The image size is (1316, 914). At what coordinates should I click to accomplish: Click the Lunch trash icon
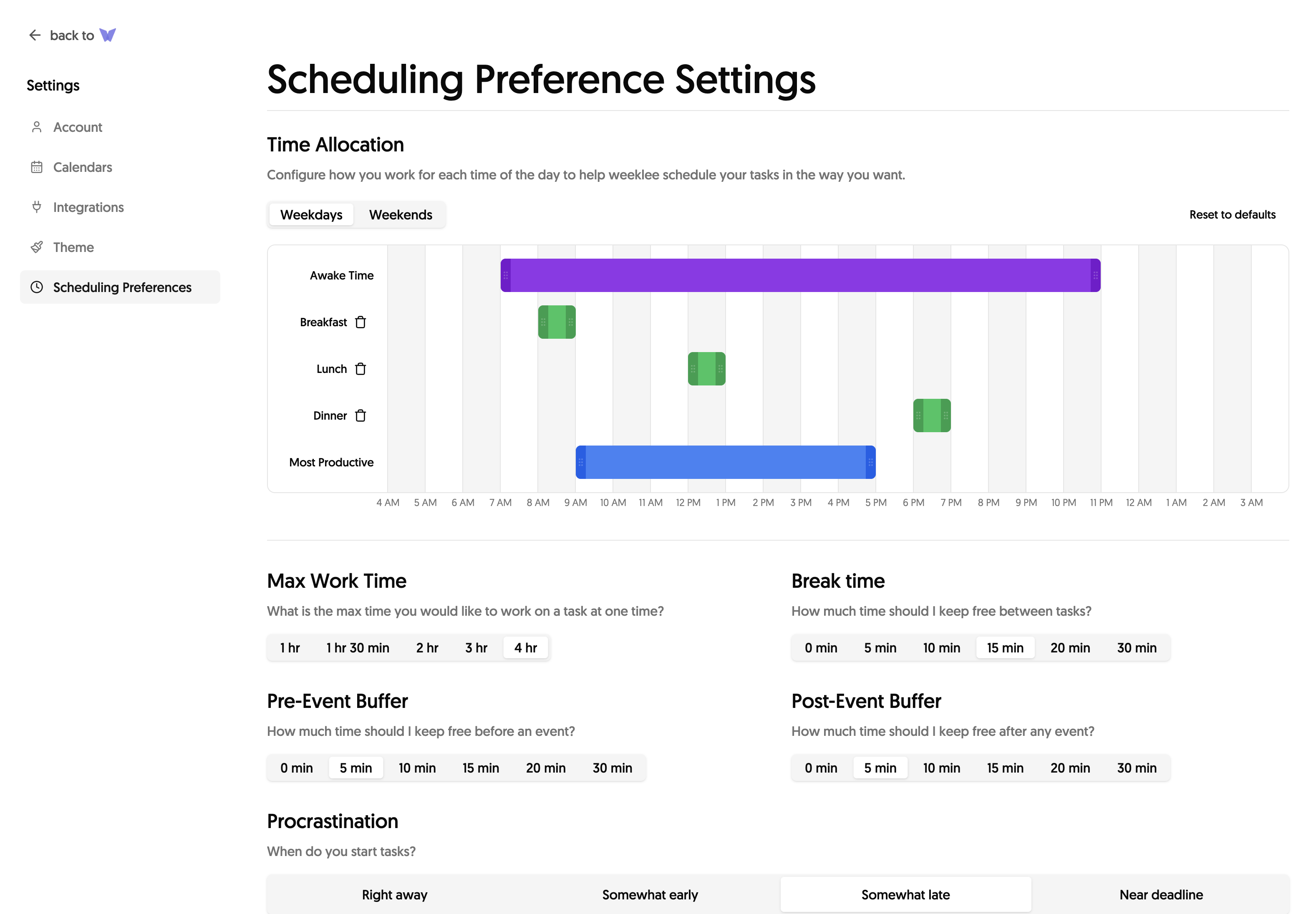(360, 369)
